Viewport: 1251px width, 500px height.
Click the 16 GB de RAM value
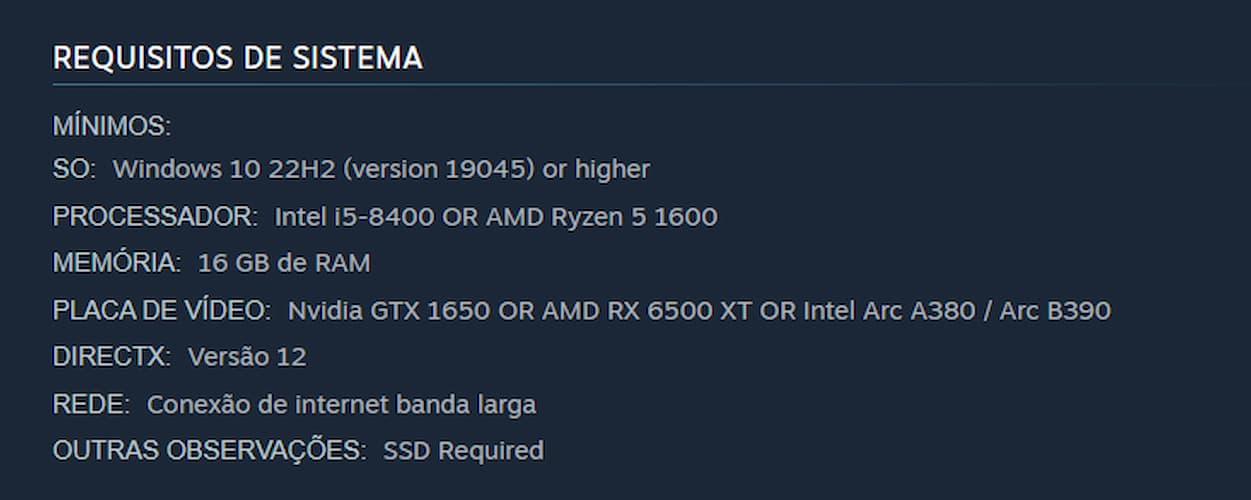tap(284, 264)
